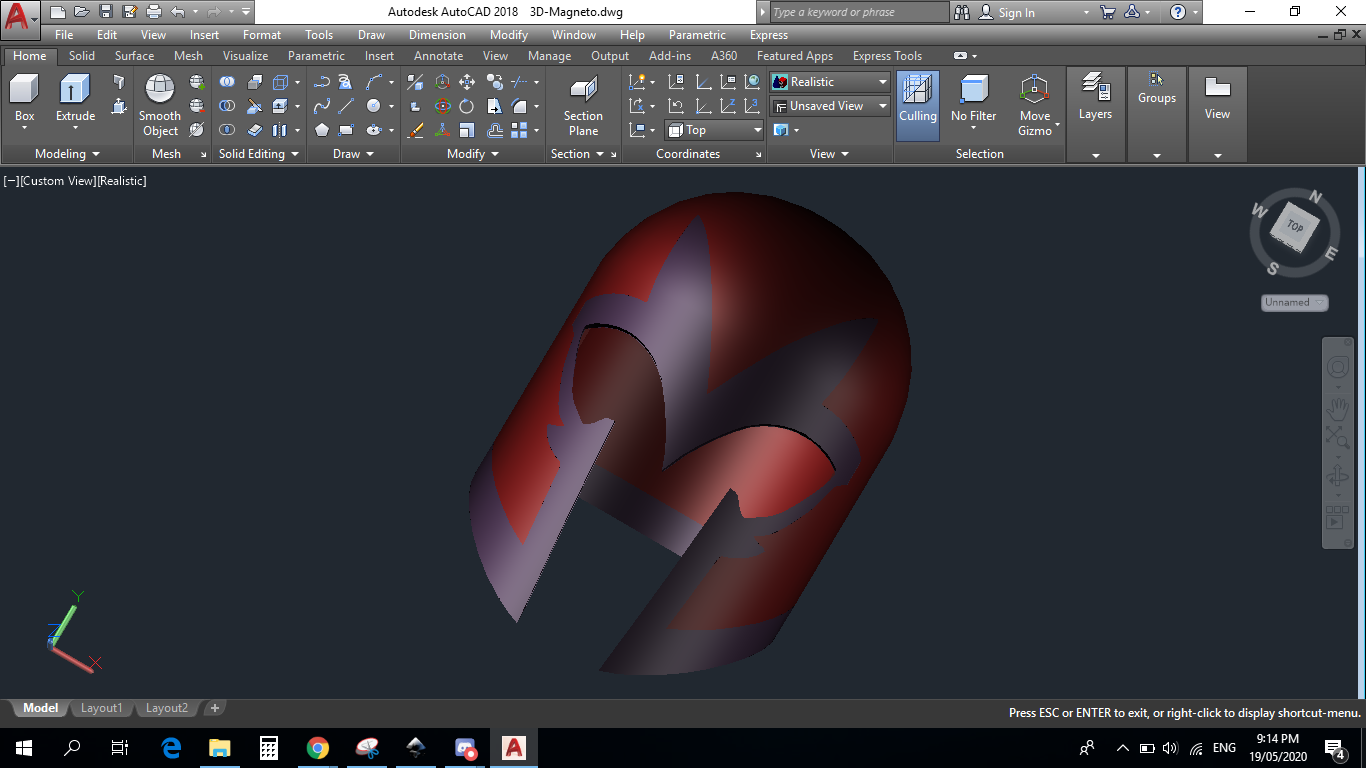1366x768 pixels.
Task: Open the Mesh panel dialog launcher arrow
Action: pos(204,155)
